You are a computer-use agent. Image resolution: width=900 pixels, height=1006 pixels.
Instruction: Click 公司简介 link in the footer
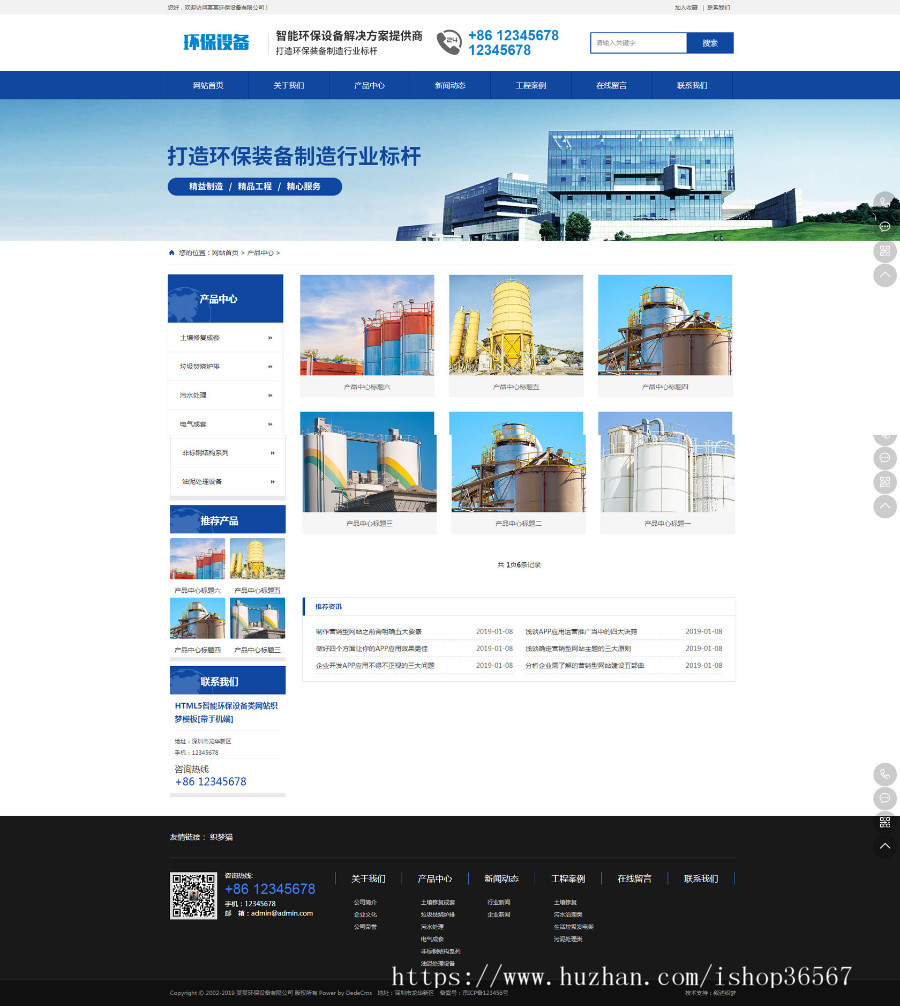pos(368,902)
